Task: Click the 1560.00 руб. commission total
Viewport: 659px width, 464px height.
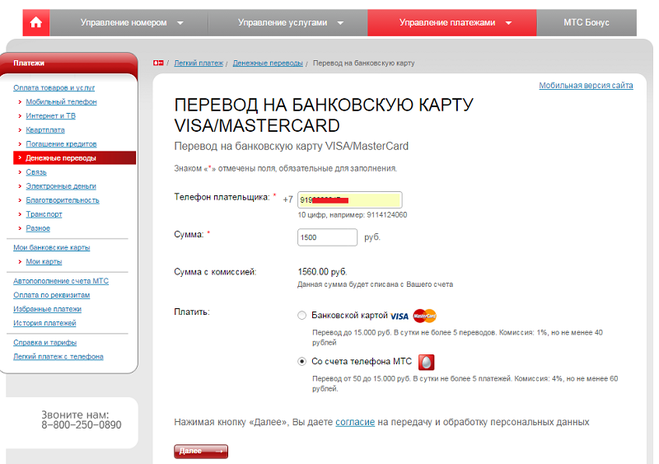Action: click(x=322, y=272)
